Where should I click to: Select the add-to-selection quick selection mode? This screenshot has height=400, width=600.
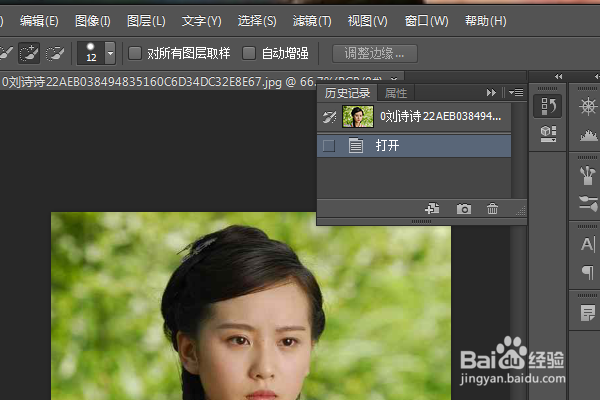29,53
